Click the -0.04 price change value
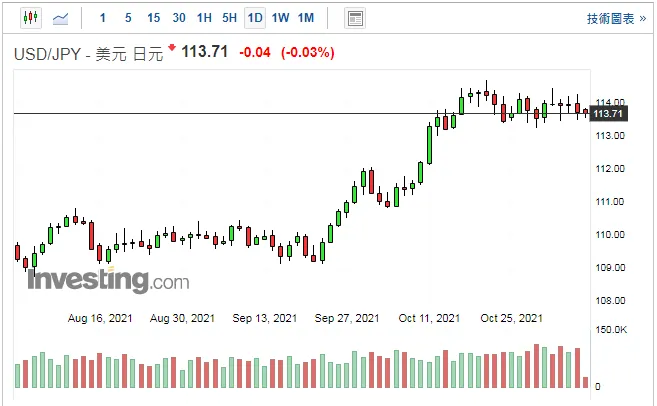This screenshot has height=406, width=657. pos(255,53)
